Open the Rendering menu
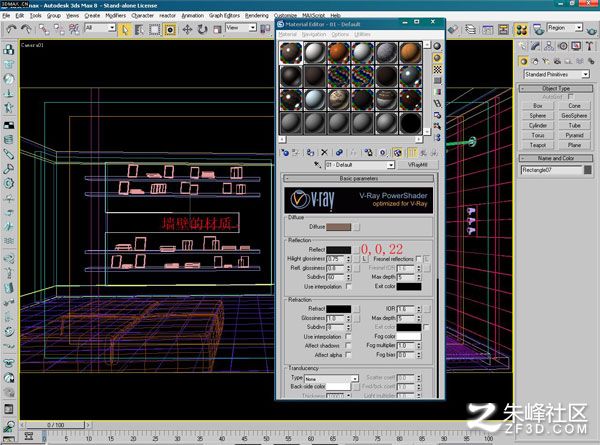This screenshot has width=600, height=445. coord(256,16)
